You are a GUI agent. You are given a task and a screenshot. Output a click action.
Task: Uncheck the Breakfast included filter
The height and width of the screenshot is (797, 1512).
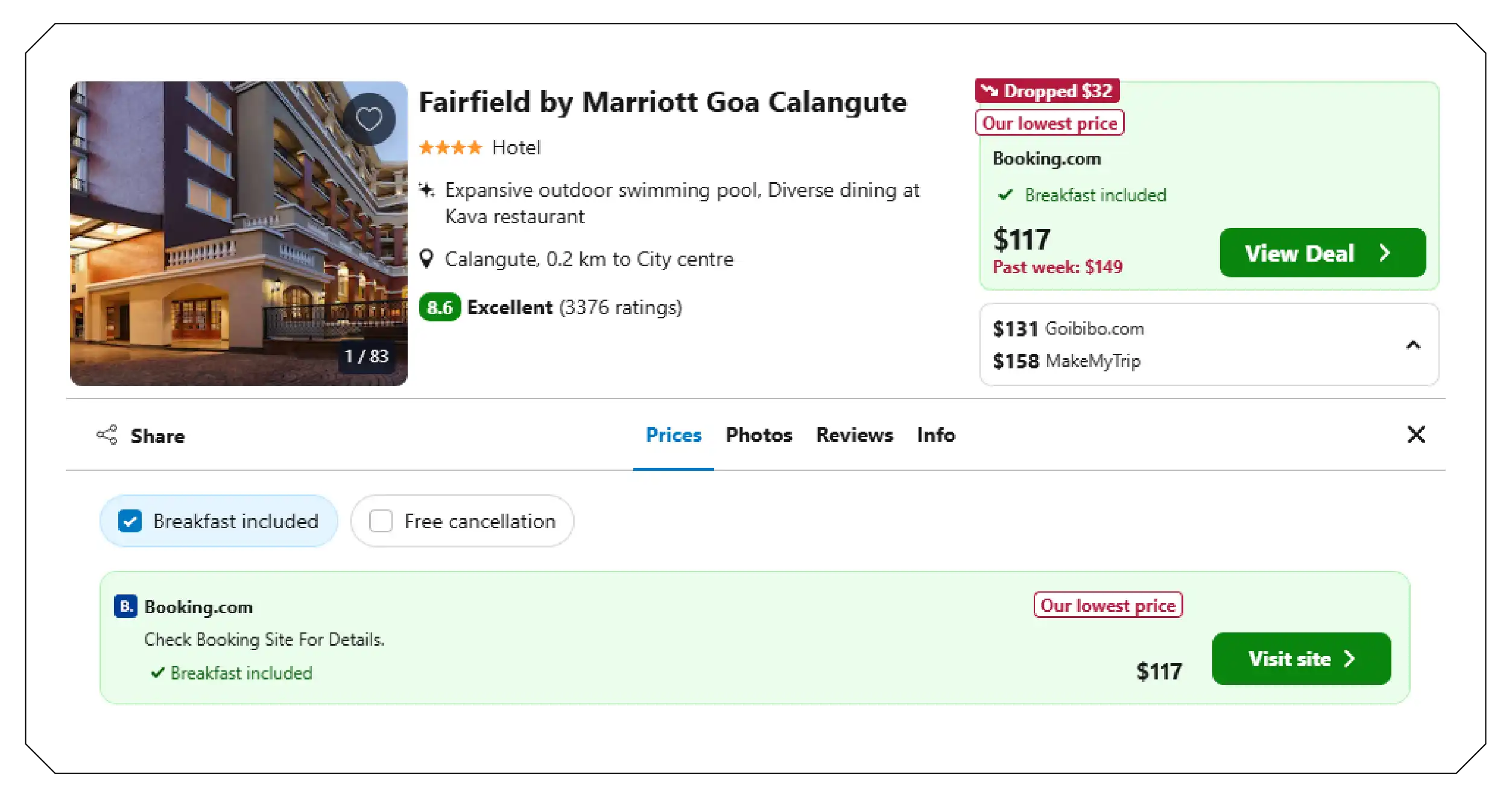click(130, 521)
